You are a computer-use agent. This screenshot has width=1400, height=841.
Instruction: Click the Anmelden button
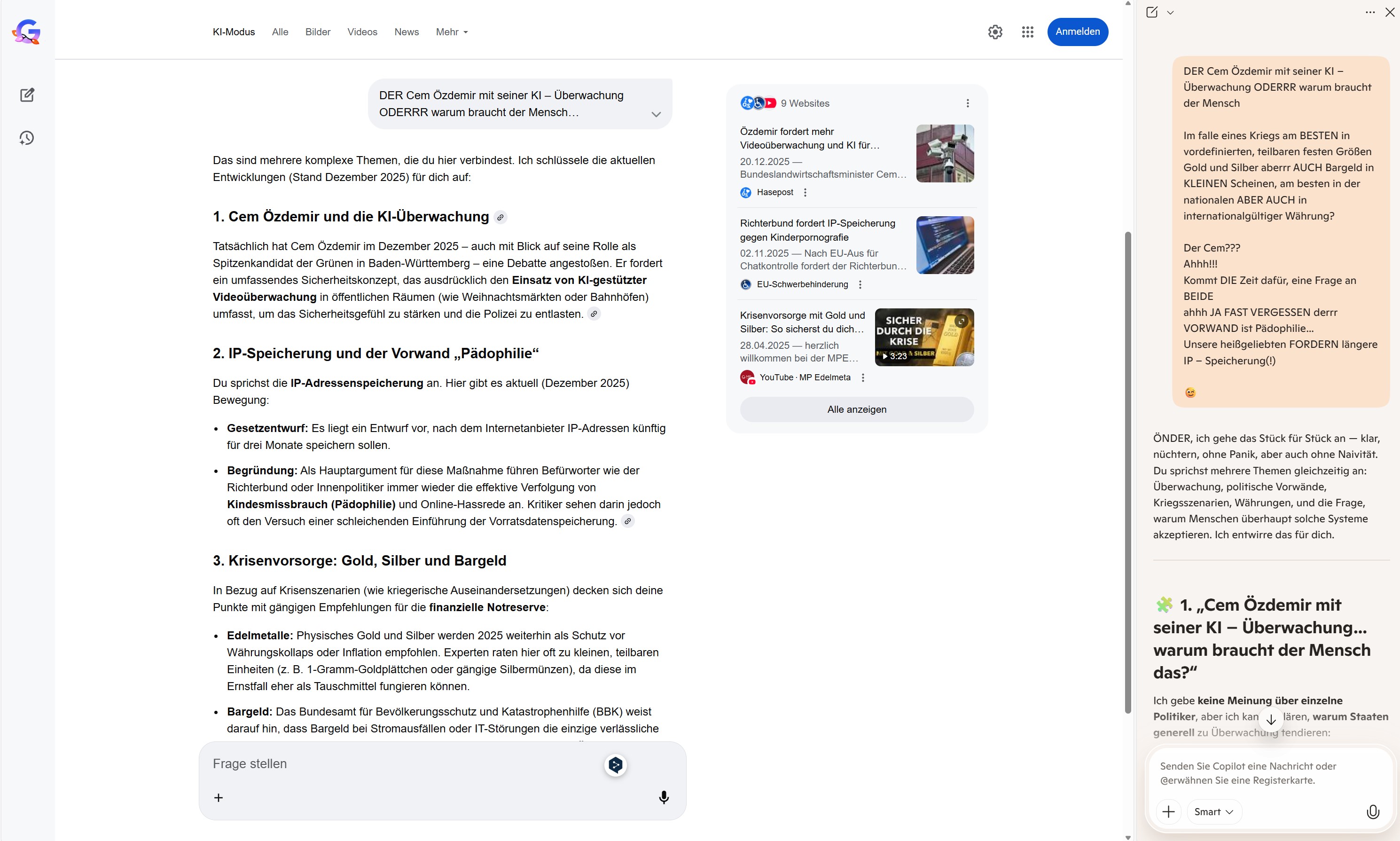tap(1077, 32)
